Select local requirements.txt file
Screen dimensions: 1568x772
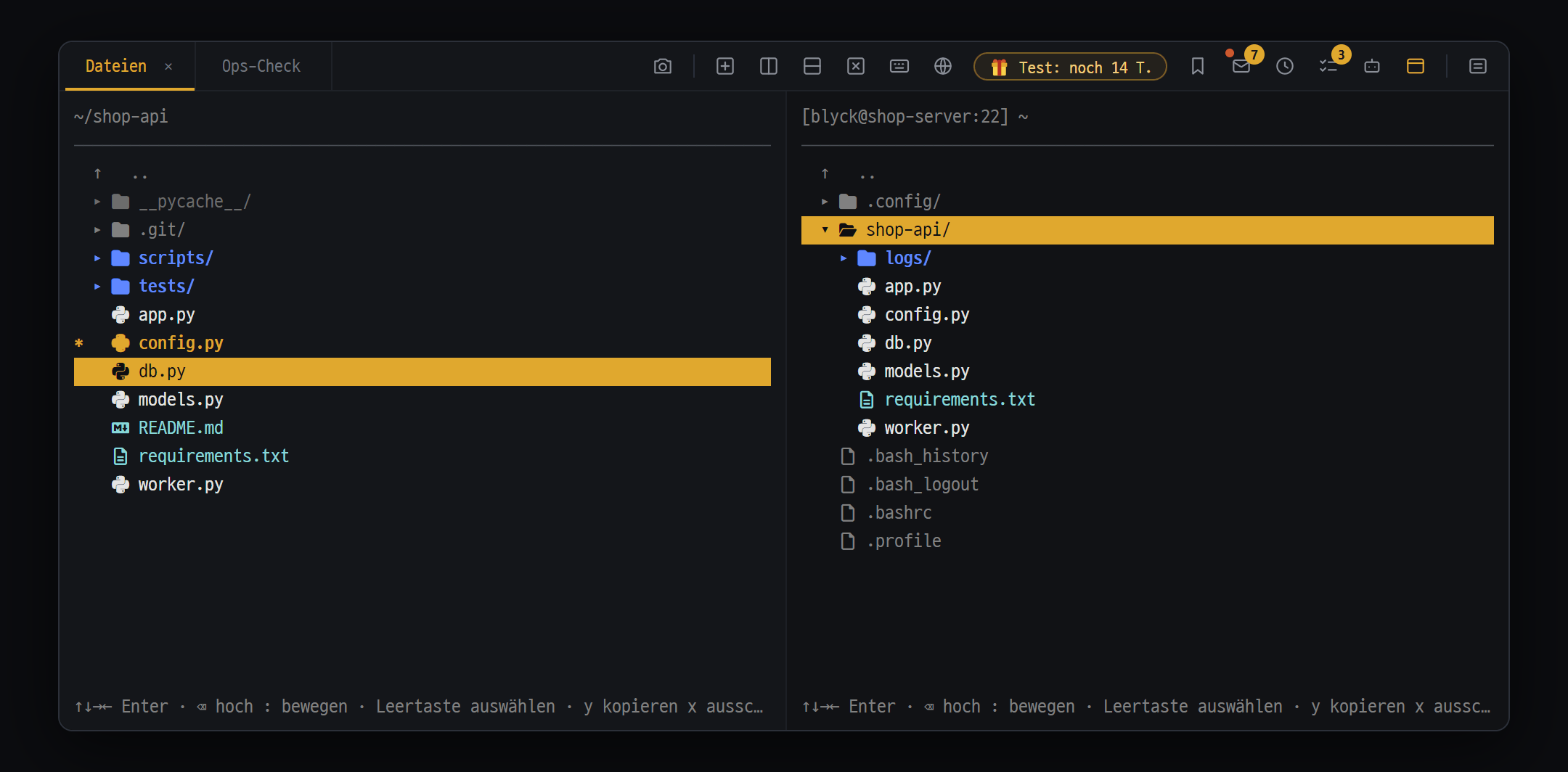tap(422, 456)
